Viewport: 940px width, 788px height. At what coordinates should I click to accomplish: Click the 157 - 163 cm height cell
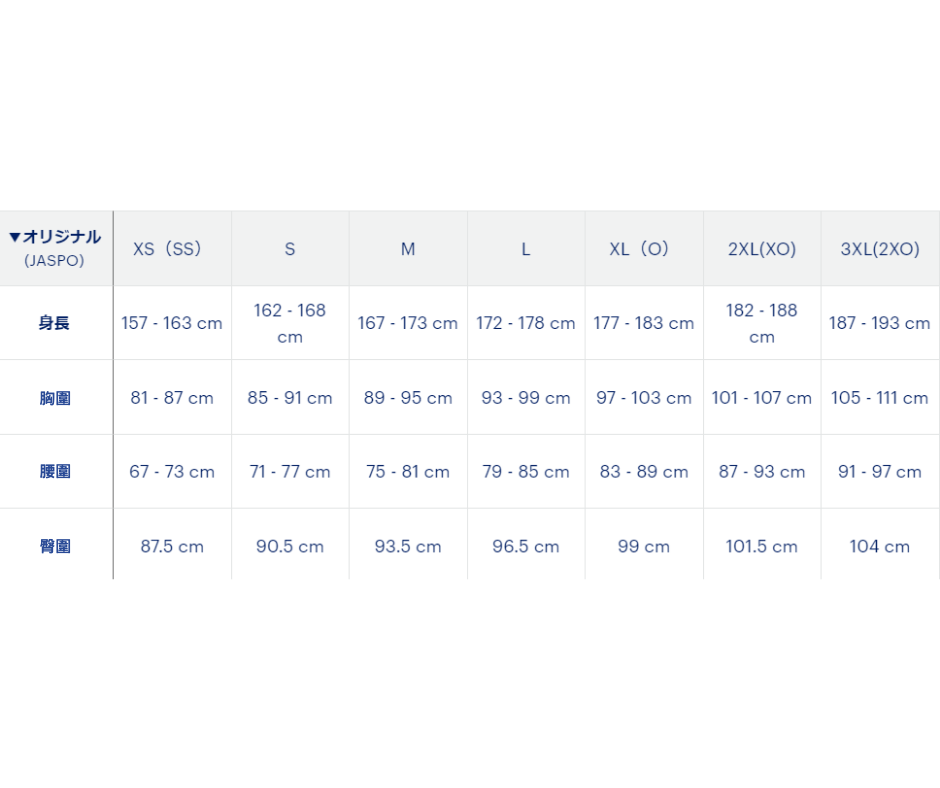(172, 323)
